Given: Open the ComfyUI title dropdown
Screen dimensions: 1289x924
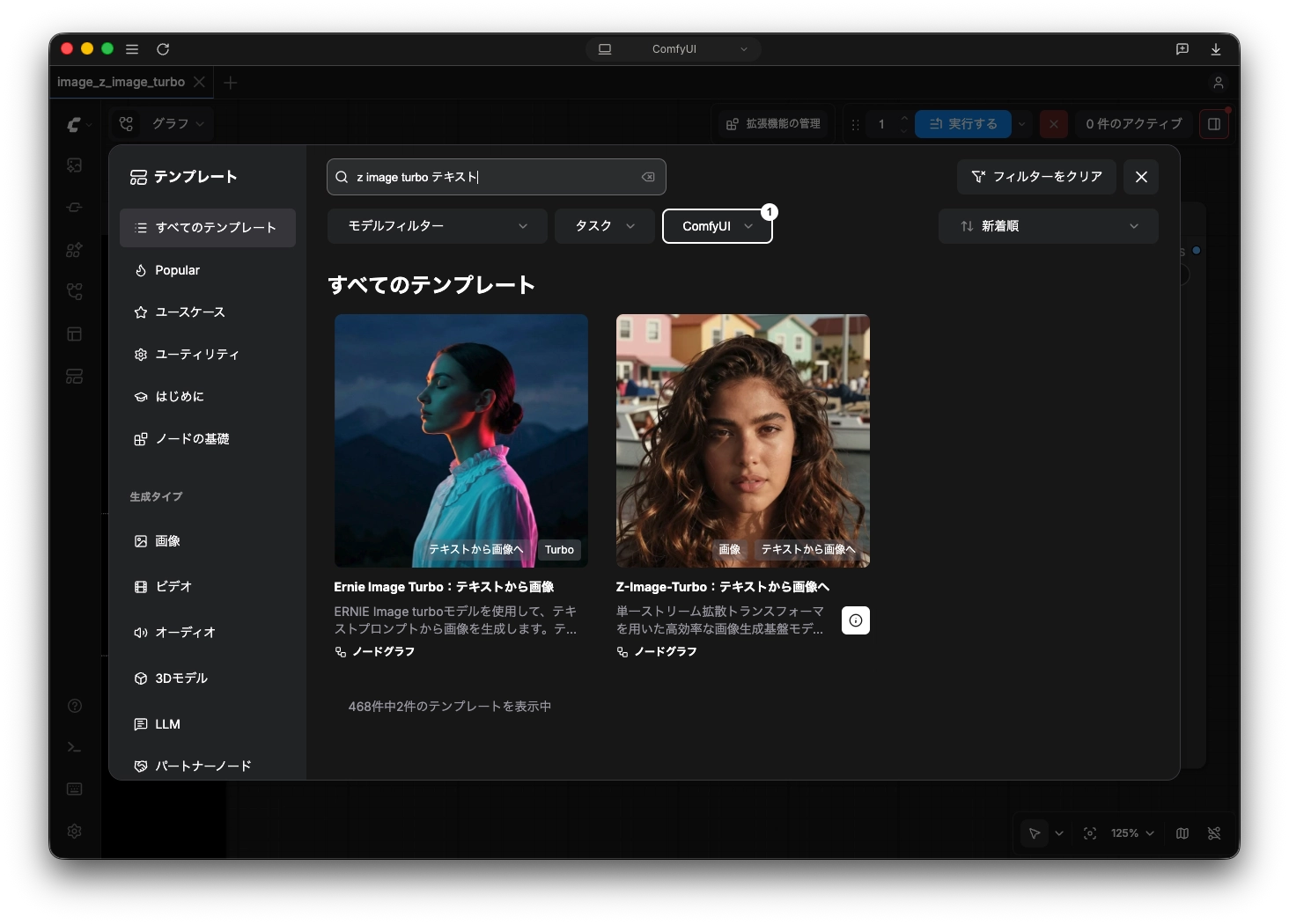Looking at the screenshot, I should click(674, 49).
